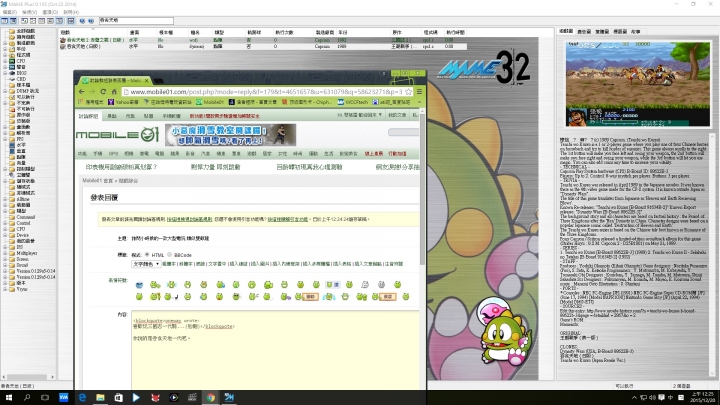The image size is (720, 405).
Task: Switch MAME list to small icons view
Action: 33,21
